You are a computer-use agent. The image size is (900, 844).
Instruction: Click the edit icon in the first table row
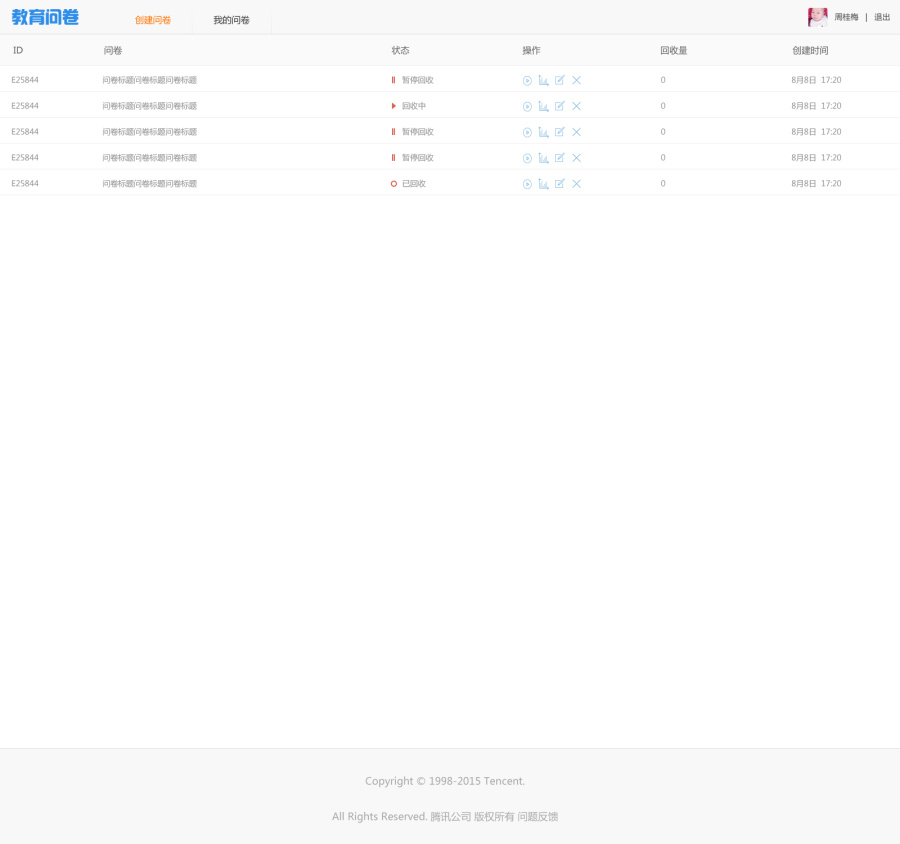[560, 80]
